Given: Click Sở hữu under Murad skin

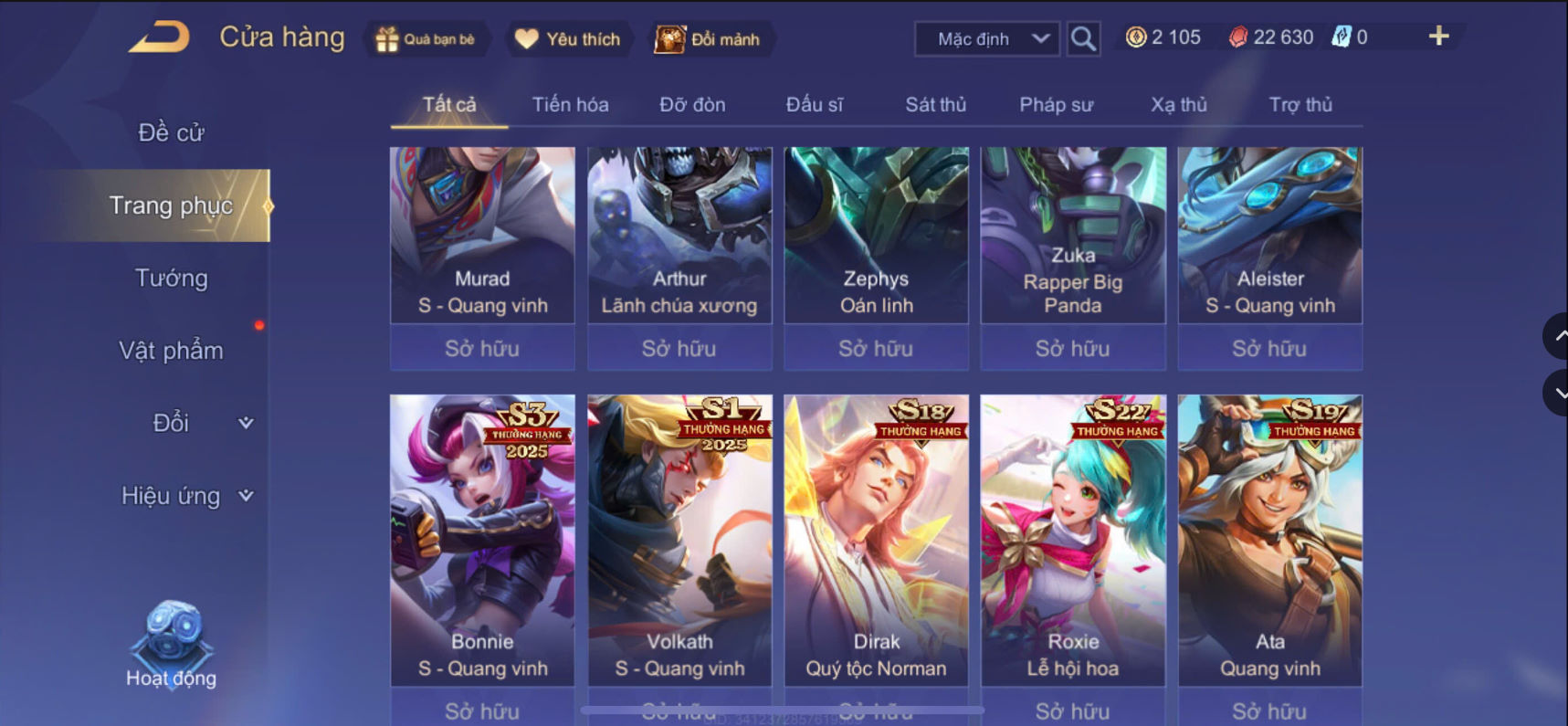Looking at the screenshot, I should coord(482,348).
